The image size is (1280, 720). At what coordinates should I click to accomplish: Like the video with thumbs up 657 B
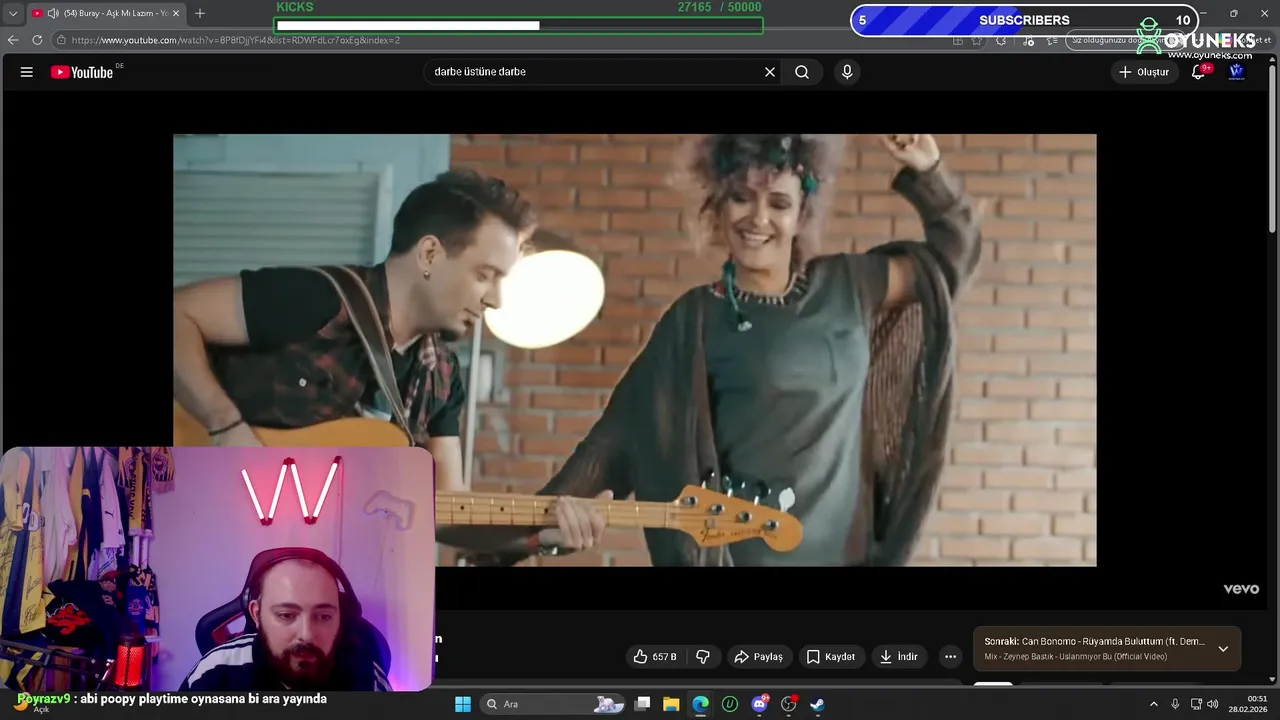click(x=655, y=657)
